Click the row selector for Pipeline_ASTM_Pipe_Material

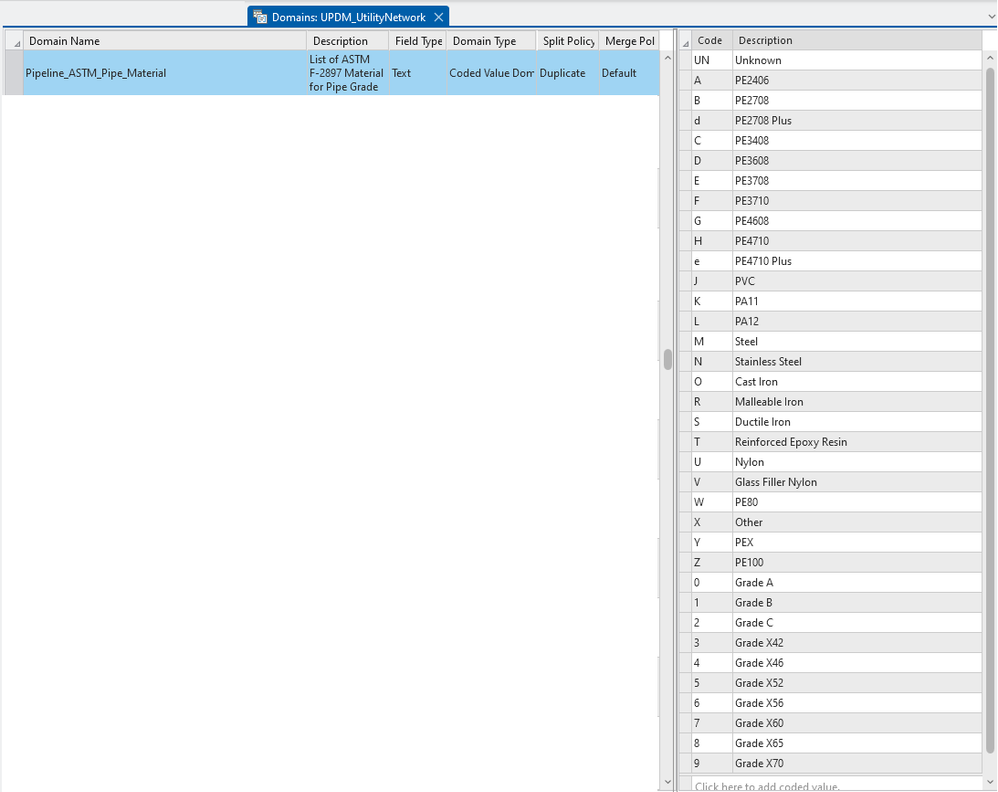[x=14, y=73]
